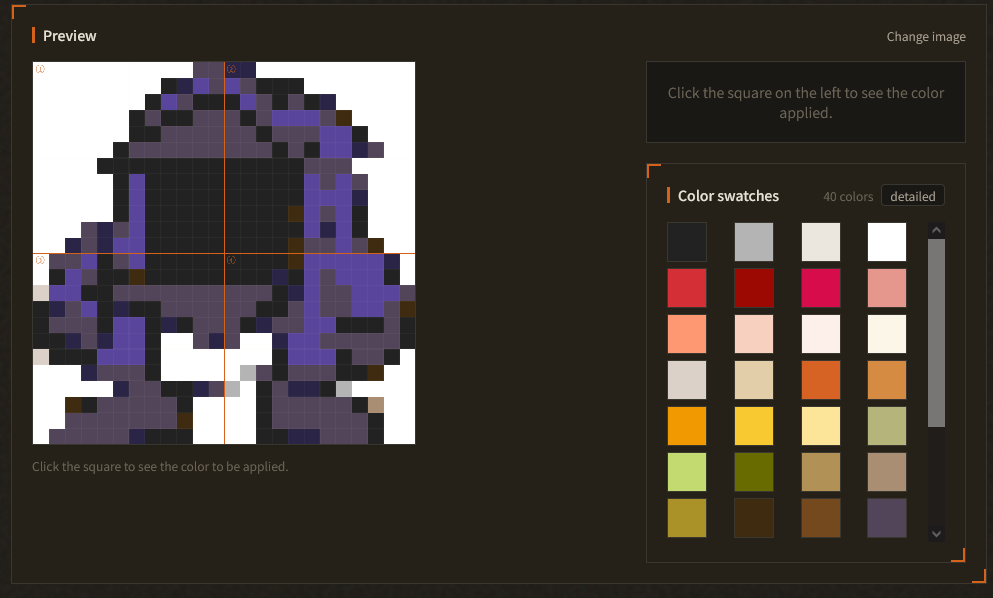Toggle the detailed swatches button

(913, 196)
